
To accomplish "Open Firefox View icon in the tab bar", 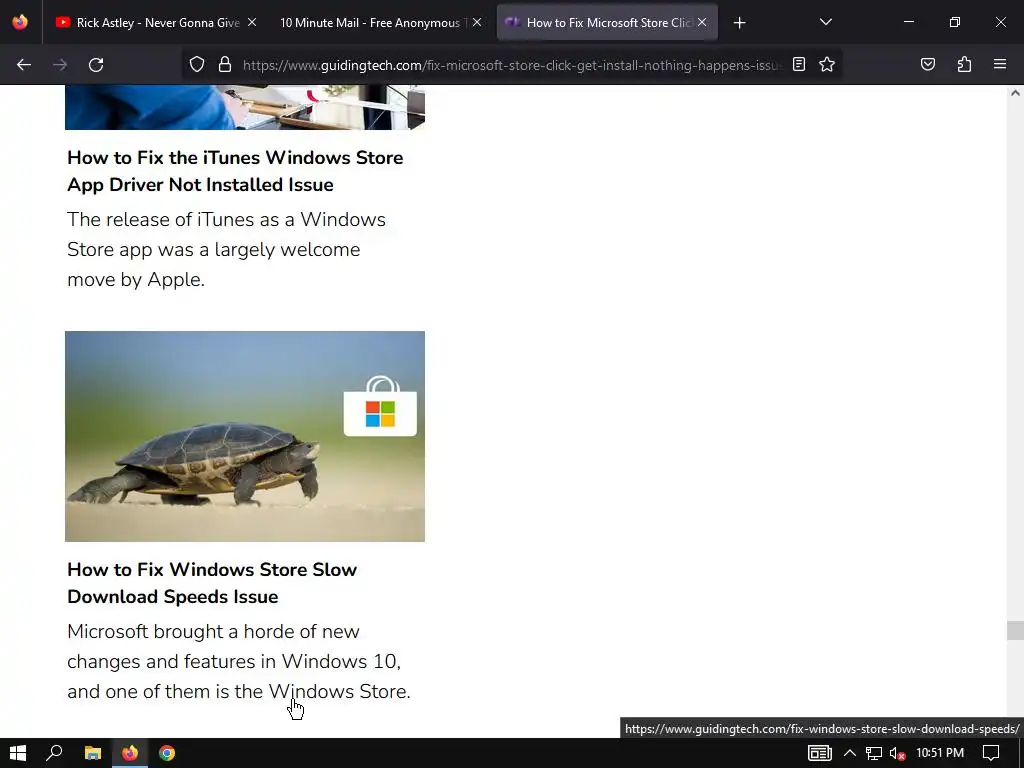I will coord(20,22).
